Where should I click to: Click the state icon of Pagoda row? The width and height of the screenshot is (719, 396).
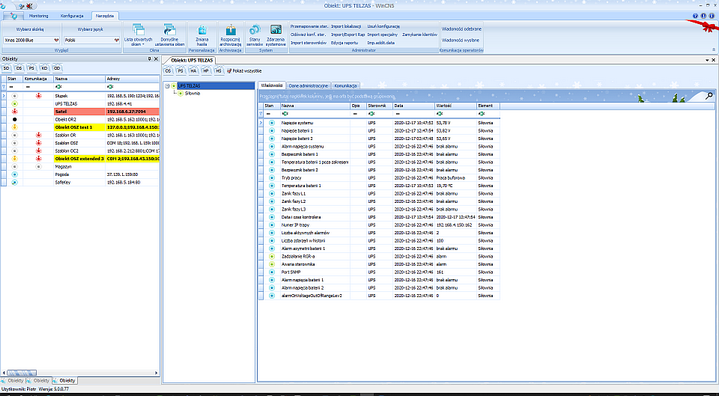[14, 175]
